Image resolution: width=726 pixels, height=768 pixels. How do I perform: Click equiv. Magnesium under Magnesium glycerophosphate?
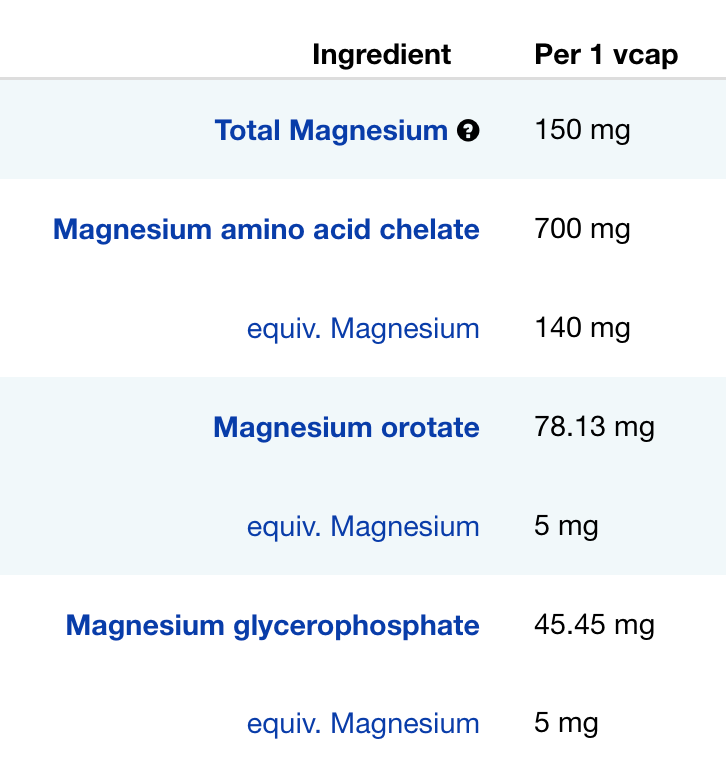coord(363,724)
